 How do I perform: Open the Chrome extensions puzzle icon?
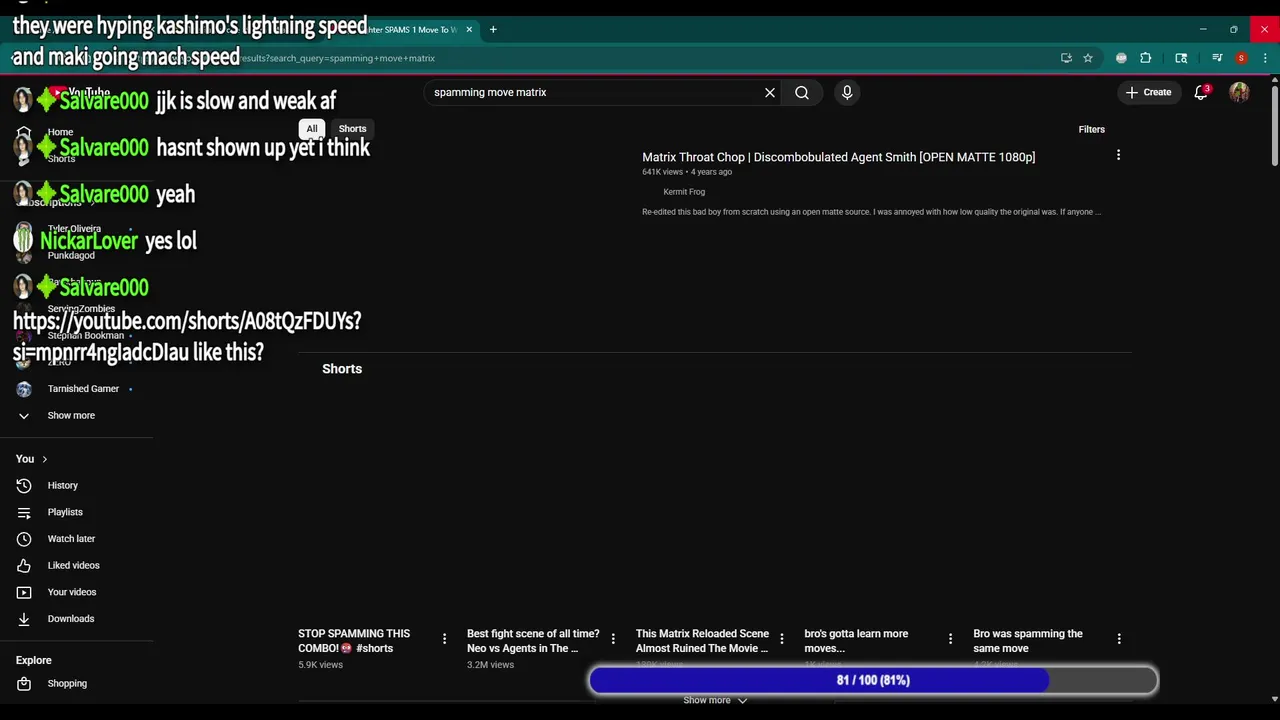(1146, 58)
